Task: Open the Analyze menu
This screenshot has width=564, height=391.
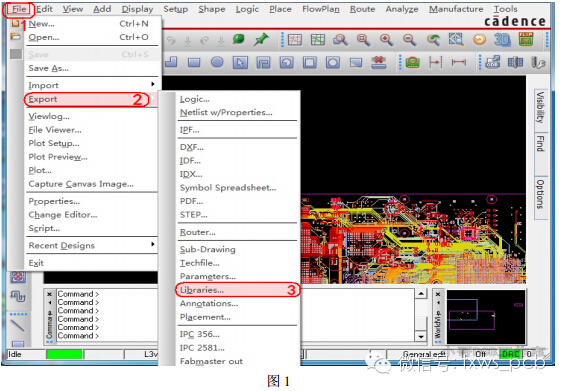Action: (x=402, y=9)
